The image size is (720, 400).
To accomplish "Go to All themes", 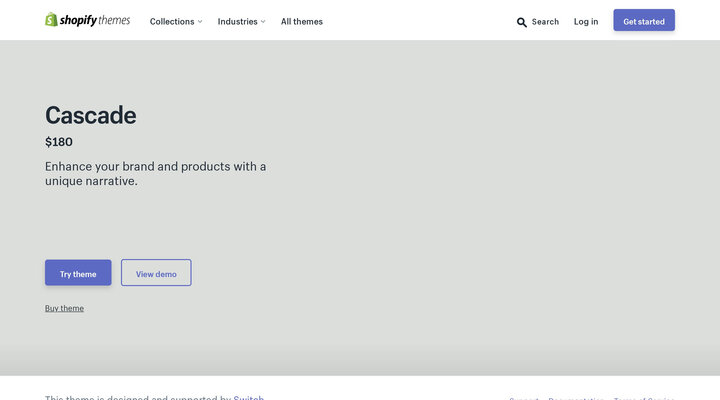I will tap(302, 21).
